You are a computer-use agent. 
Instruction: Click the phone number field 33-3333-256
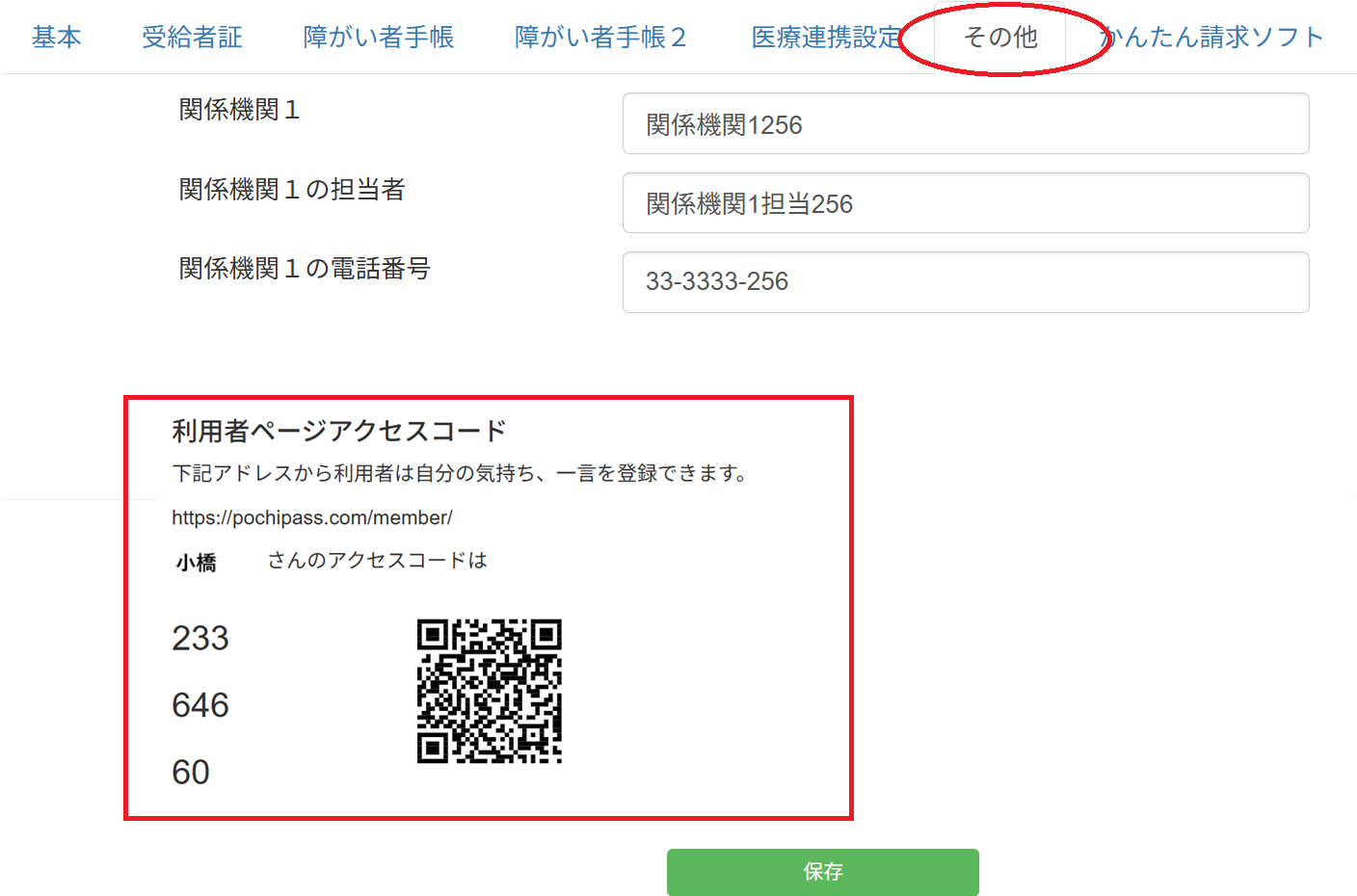tap(966, 282)
